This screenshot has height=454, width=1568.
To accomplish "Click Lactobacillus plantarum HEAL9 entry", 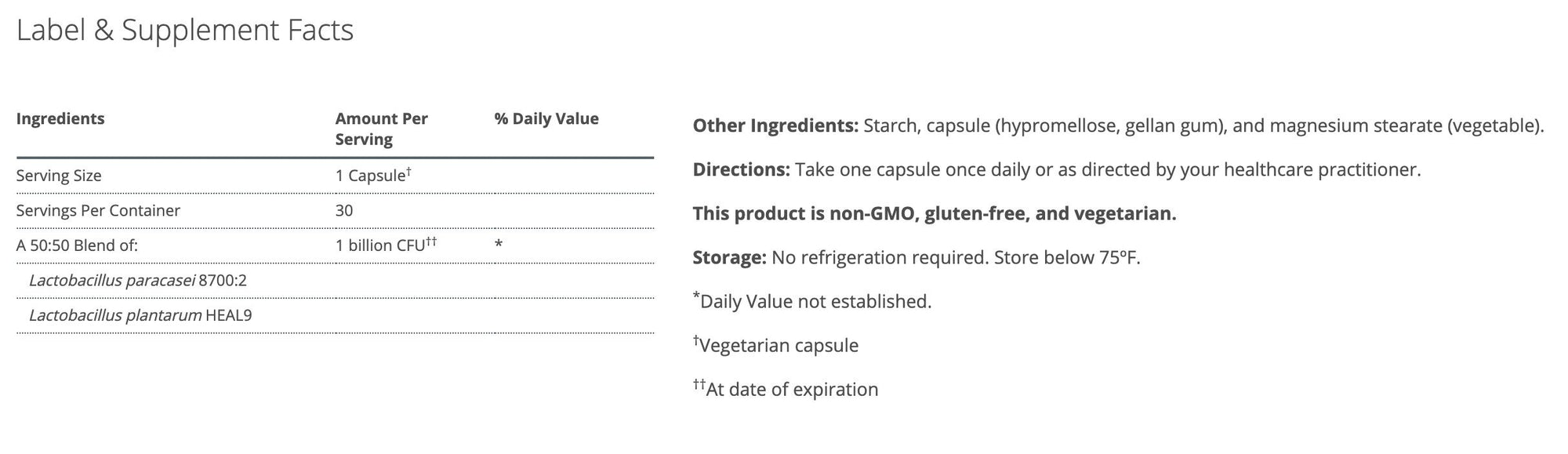I will coord(140,316).
